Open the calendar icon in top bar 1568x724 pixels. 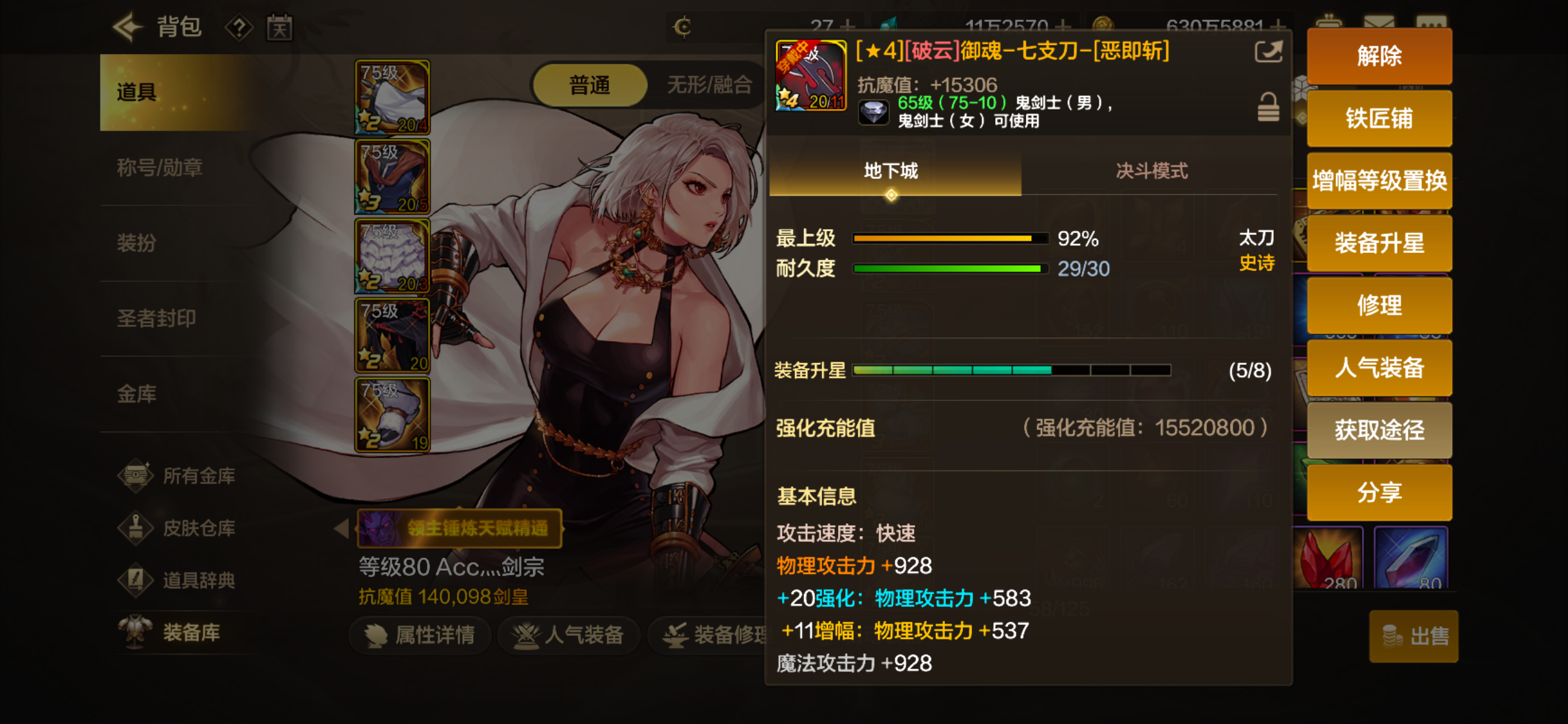coord(279,28)
